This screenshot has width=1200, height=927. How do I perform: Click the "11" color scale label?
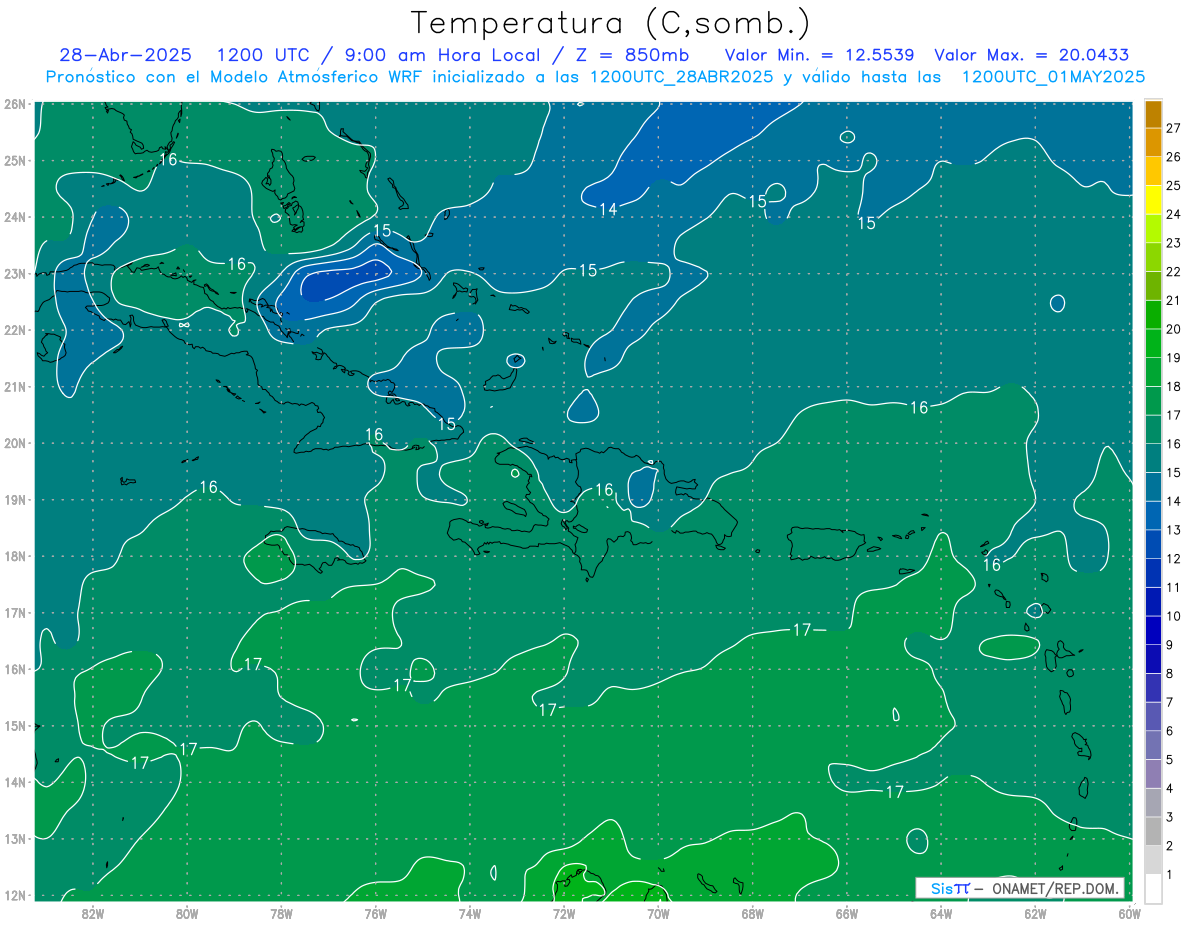click(x=1173, y=588)
